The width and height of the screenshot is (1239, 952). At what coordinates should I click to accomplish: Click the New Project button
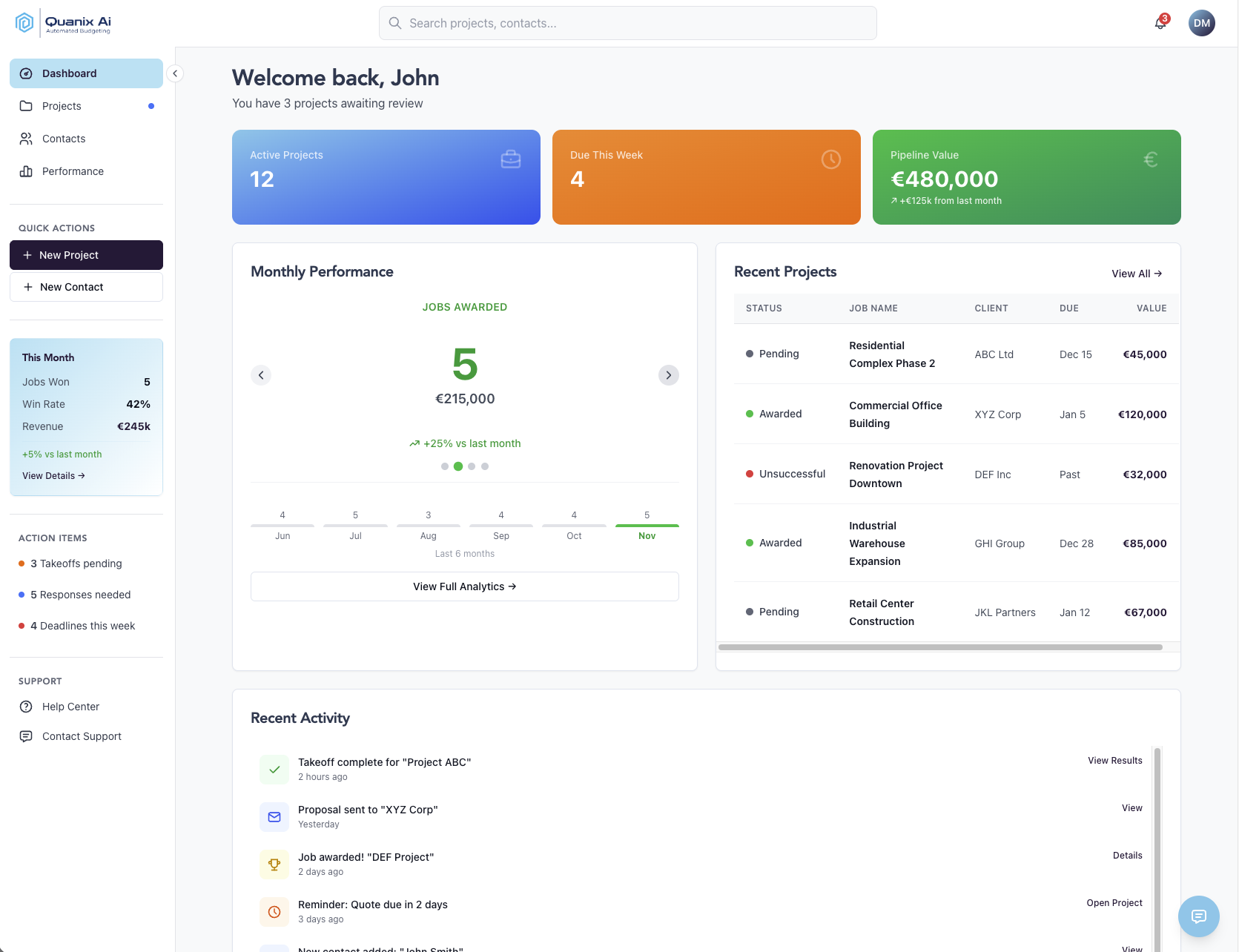(x=86, y=255)
